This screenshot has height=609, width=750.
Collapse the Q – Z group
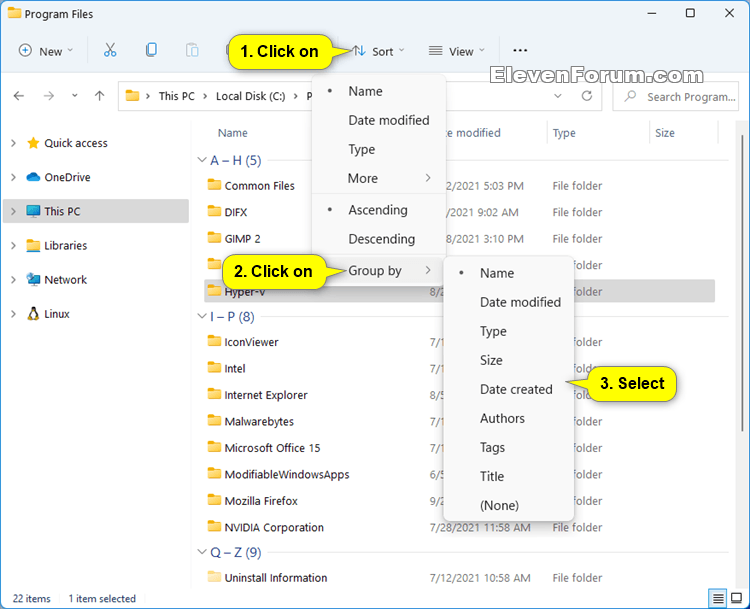(x=202, y=552)
